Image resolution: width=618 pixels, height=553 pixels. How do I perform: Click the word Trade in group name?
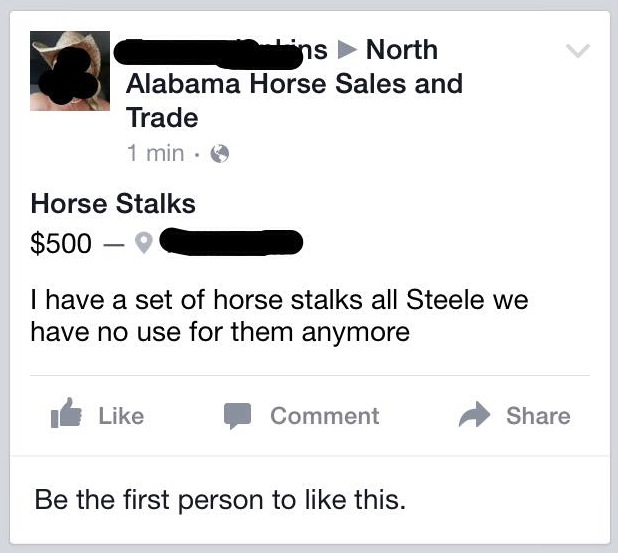(x=162, y=117)
